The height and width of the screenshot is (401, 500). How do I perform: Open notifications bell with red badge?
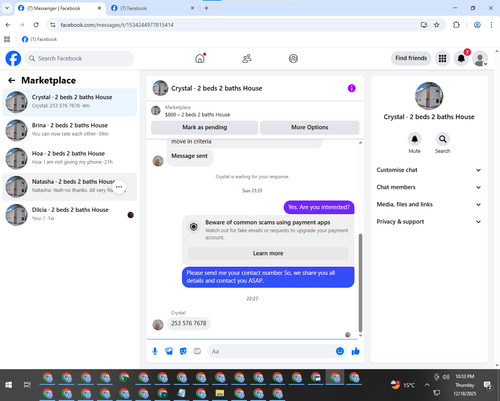(x=461, y=58)
